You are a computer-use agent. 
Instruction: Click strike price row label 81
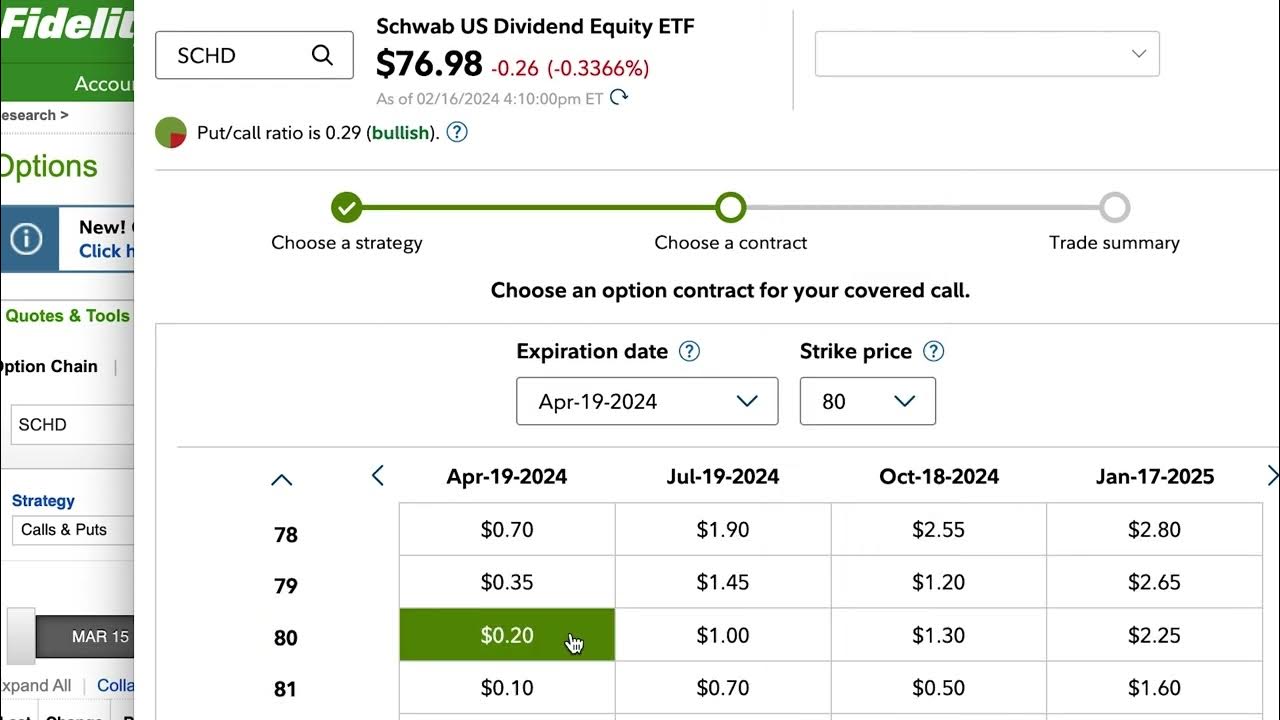pyautogui.click(x=286, y=689)
